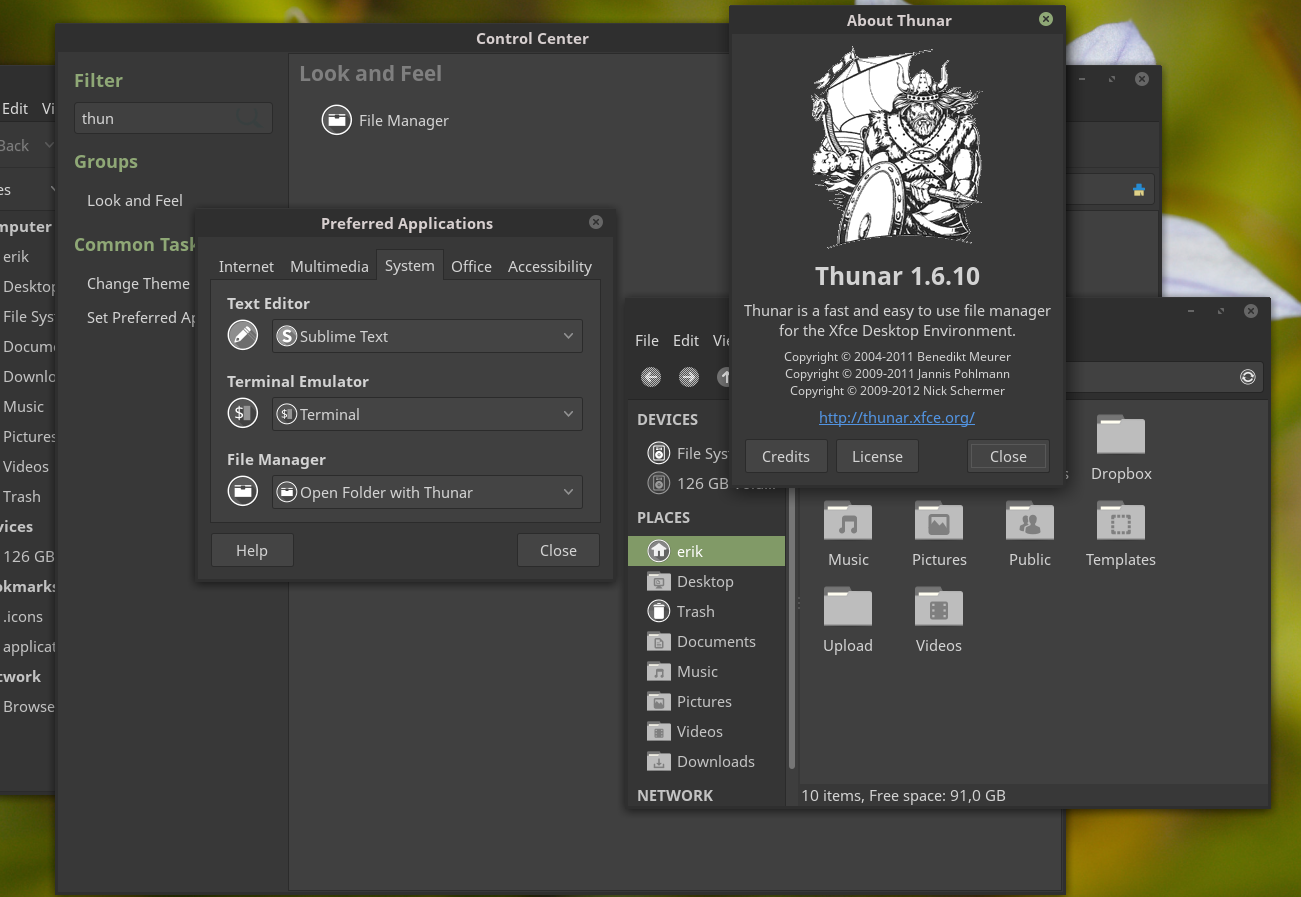Open the Public folder icon
Image resolution: width=1301 pixels, height=897 pixels.
pos(1030,522)
